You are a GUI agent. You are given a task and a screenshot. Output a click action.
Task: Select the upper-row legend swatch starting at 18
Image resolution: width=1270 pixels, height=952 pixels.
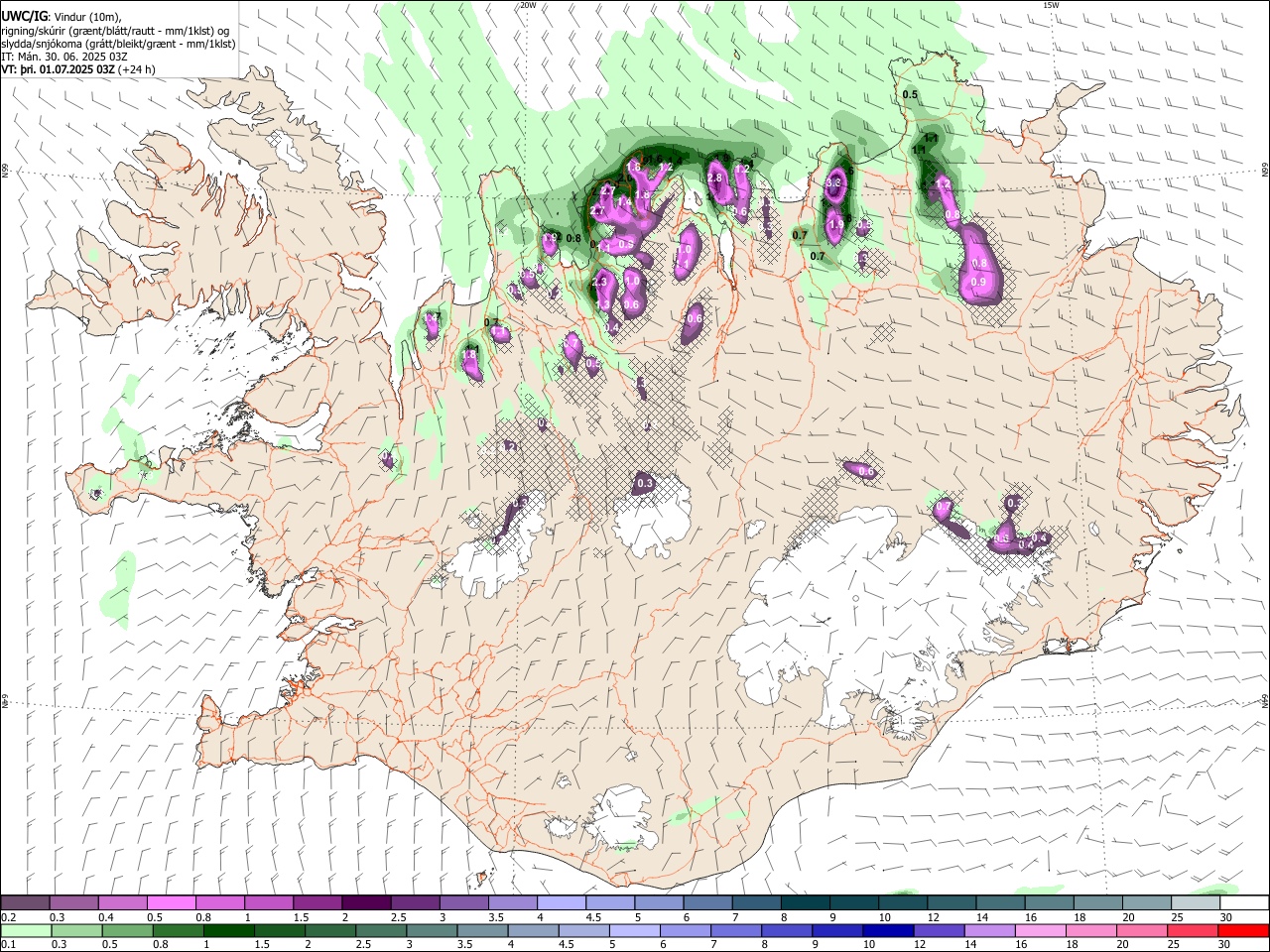pos(1099,903)
